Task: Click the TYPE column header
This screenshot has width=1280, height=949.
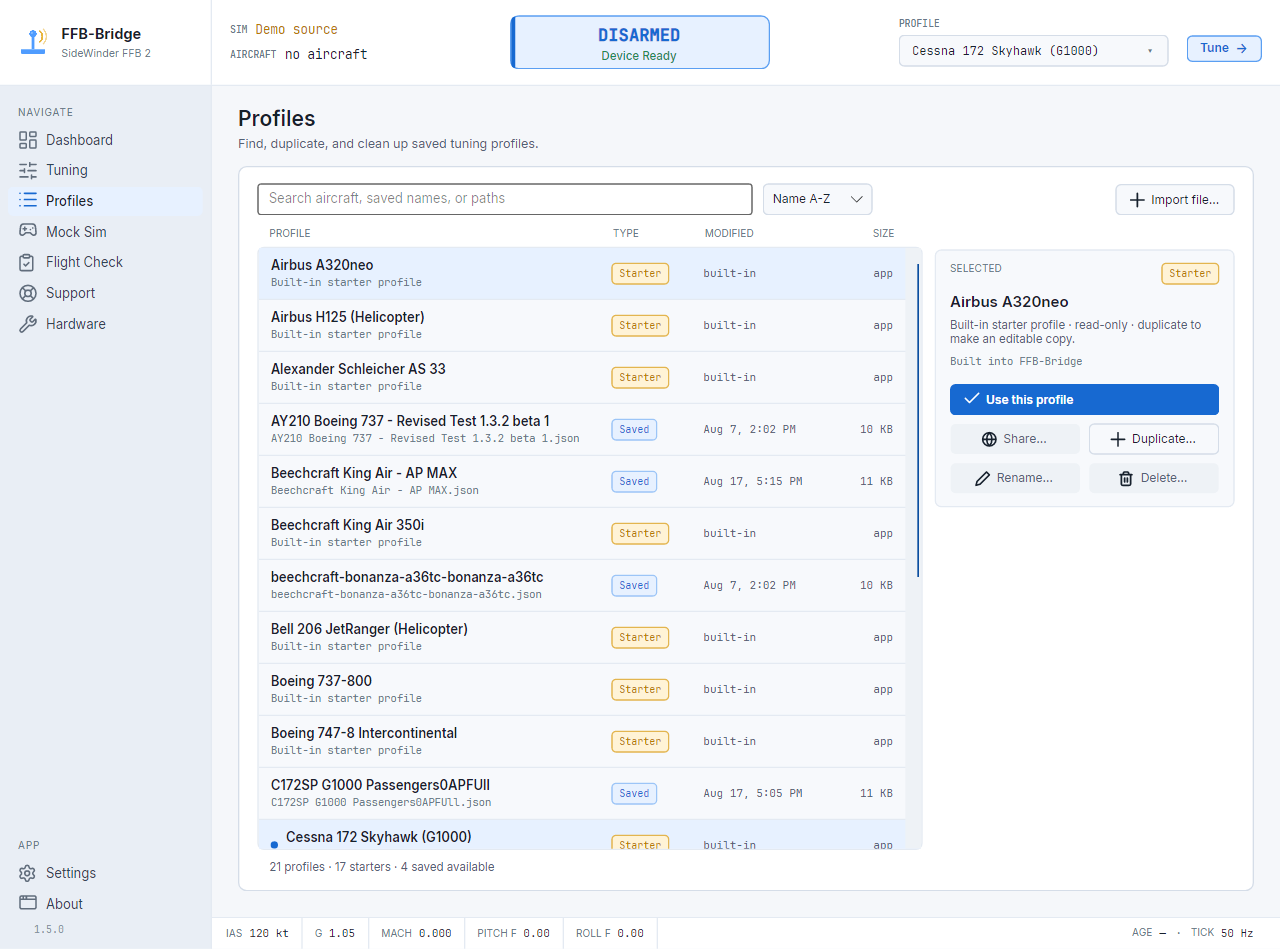Action: 626,234
